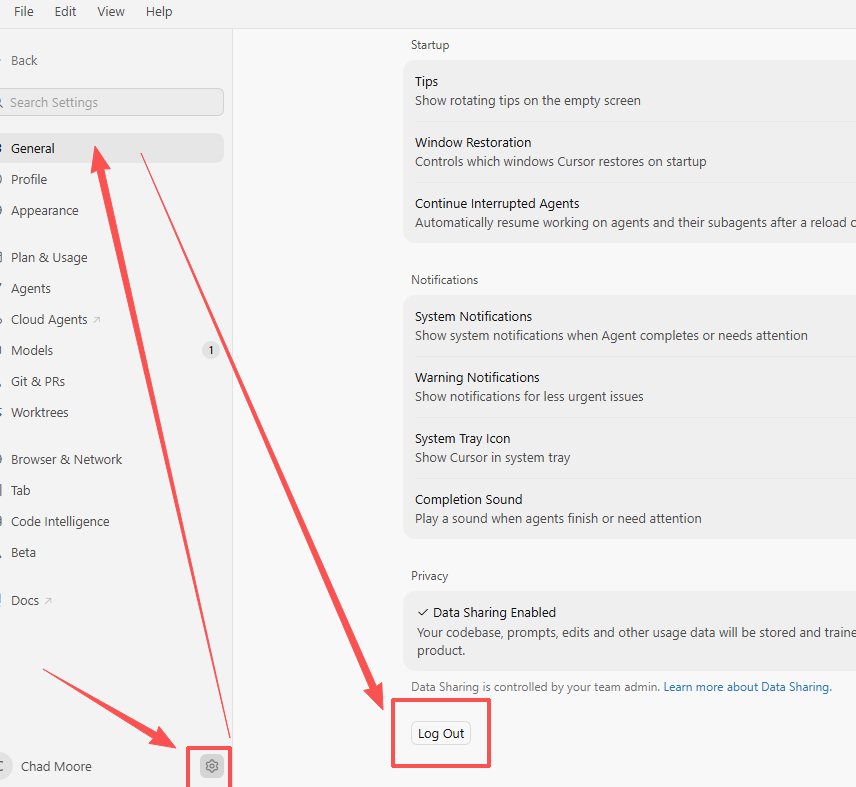The height and width of the screenshot is (787, 856).
Task: Click the Completion Sound setting row
Action: click(629, 509)
